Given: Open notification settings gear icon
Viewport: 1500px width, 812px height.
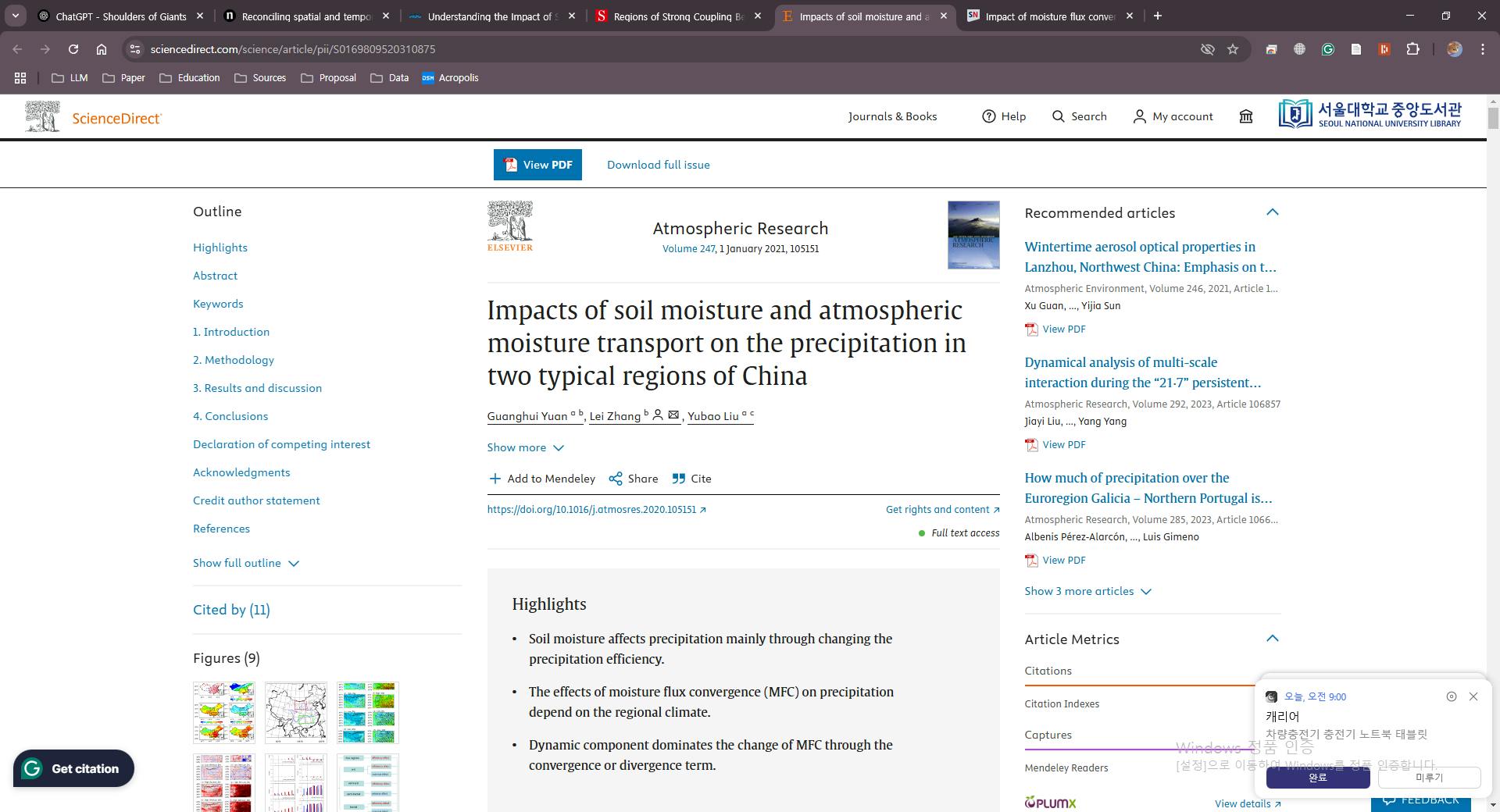Looking at the screenshot, I should 1452,696.
